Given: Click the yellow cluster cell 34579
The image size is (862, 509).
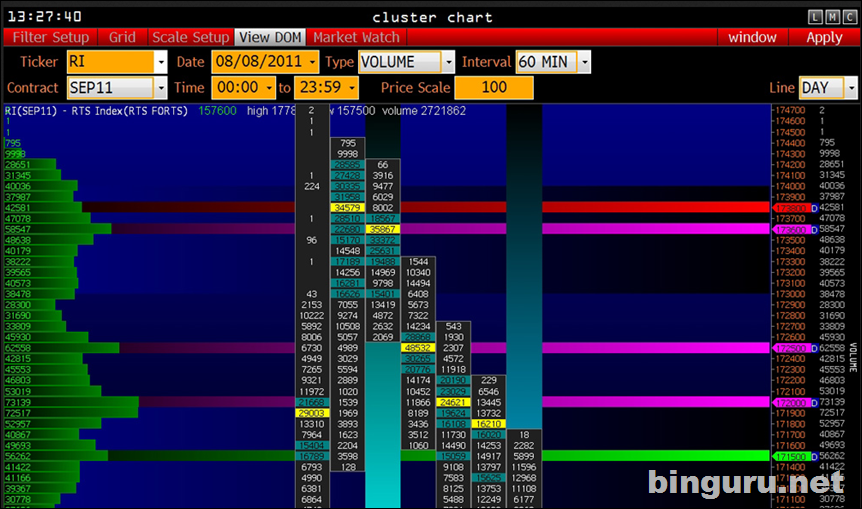Looking at the screenshot, I should 347,208.
